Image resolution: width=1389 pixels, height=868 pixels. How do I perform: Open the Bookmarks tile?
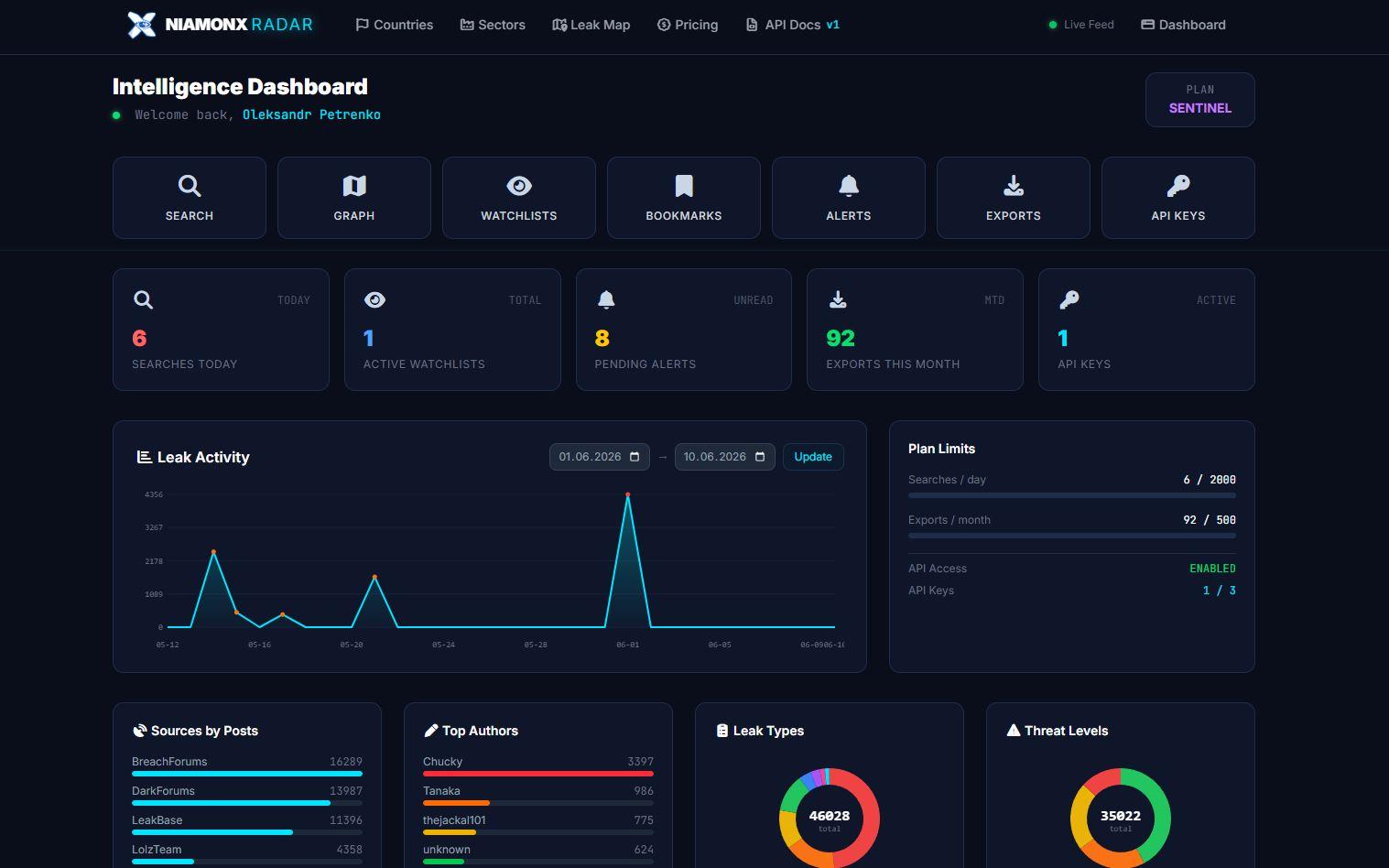[684, 198]
